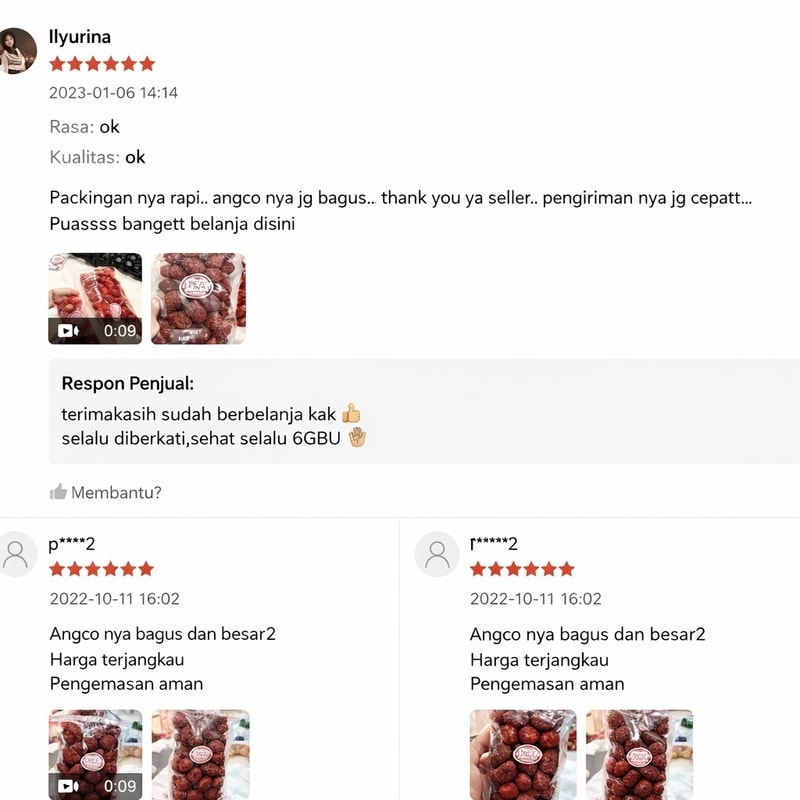Click the p****2 default avatar icon
Image resolution: width=800 pixels, height=800 pixels.
click(x=17, y=555)
